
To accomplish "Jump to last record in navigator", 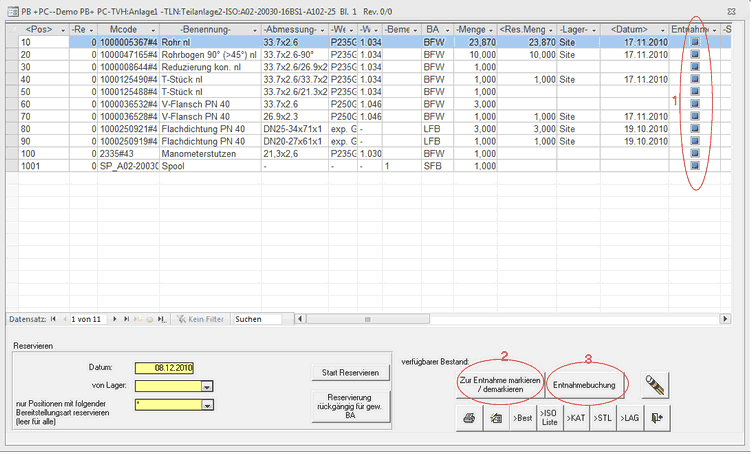I will pyautogui.click(x=126, y=319).
